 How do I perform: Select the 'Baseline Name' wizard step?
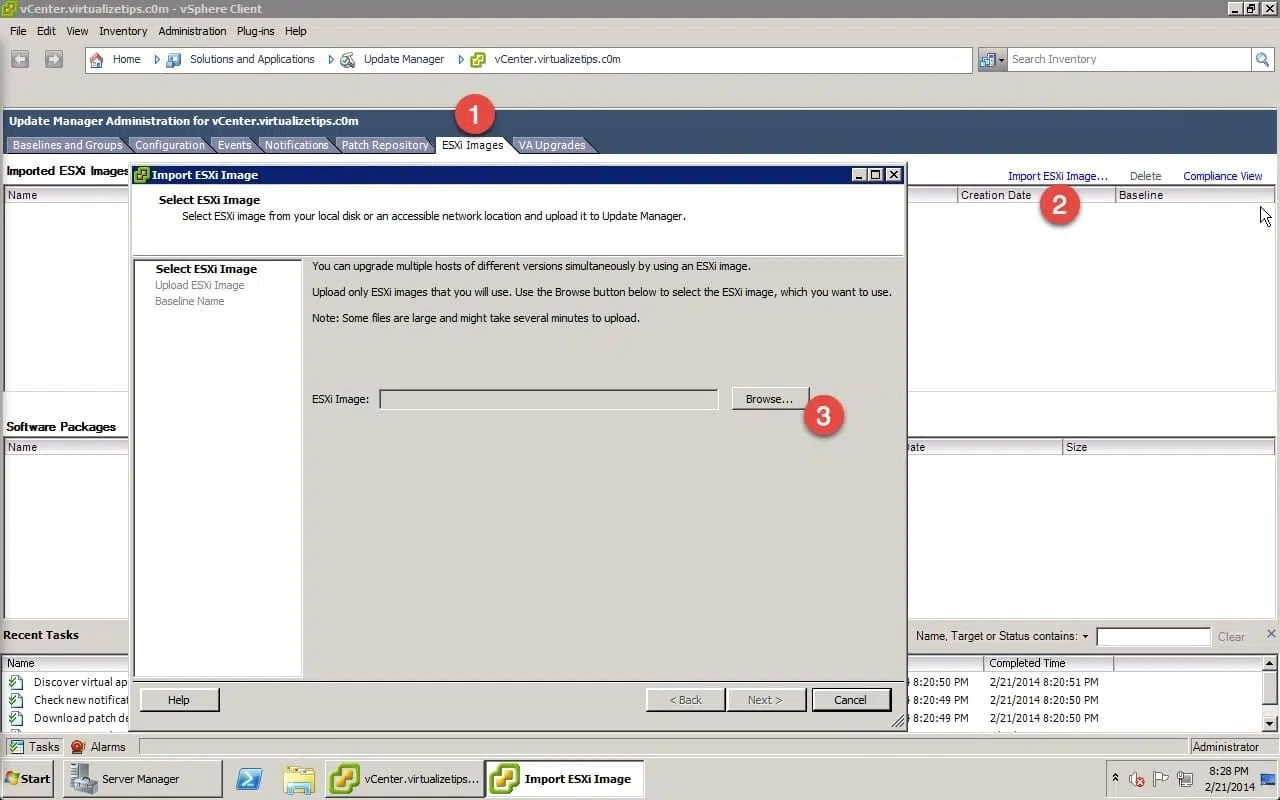click(x=190, y=301)
